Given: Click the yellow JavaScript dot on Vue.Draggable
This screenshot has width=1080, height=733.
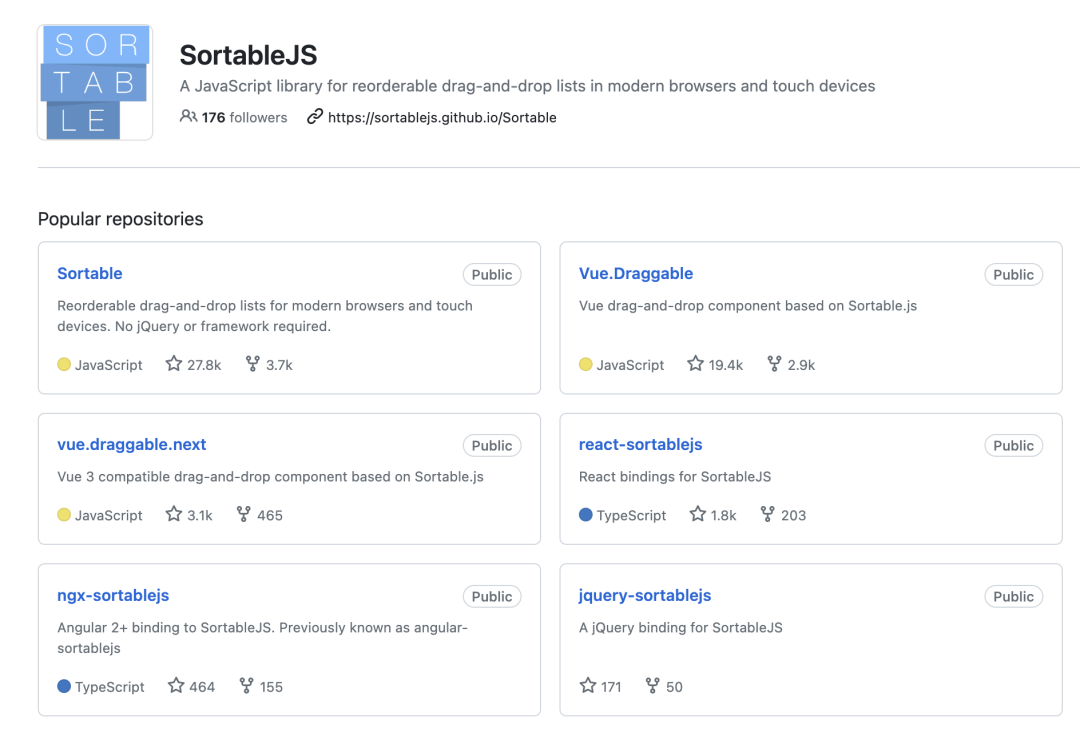Looking at the screenshot, I should 585,364.
